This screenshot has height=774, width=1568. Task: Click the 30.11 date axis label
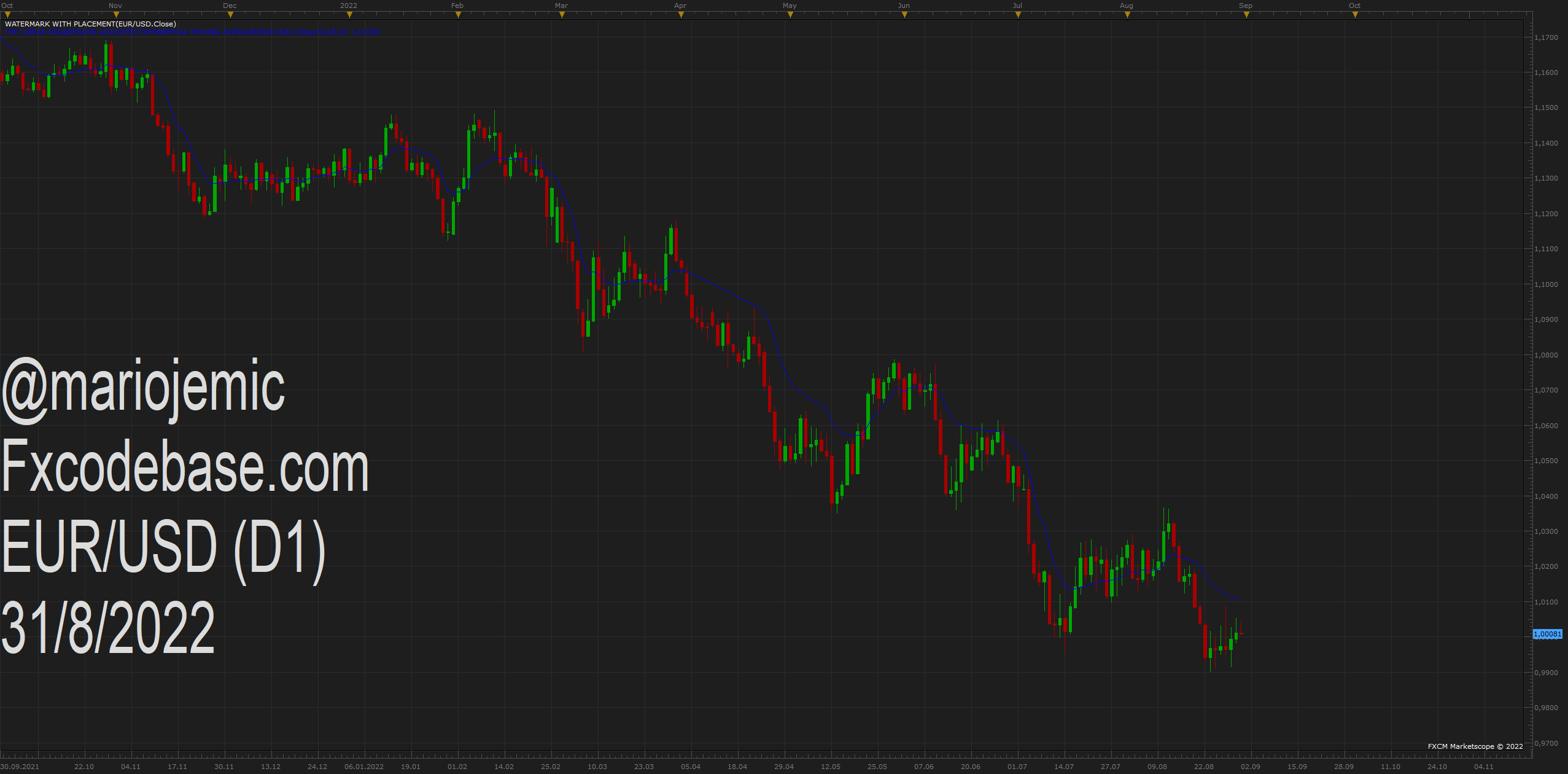[224, 767]
